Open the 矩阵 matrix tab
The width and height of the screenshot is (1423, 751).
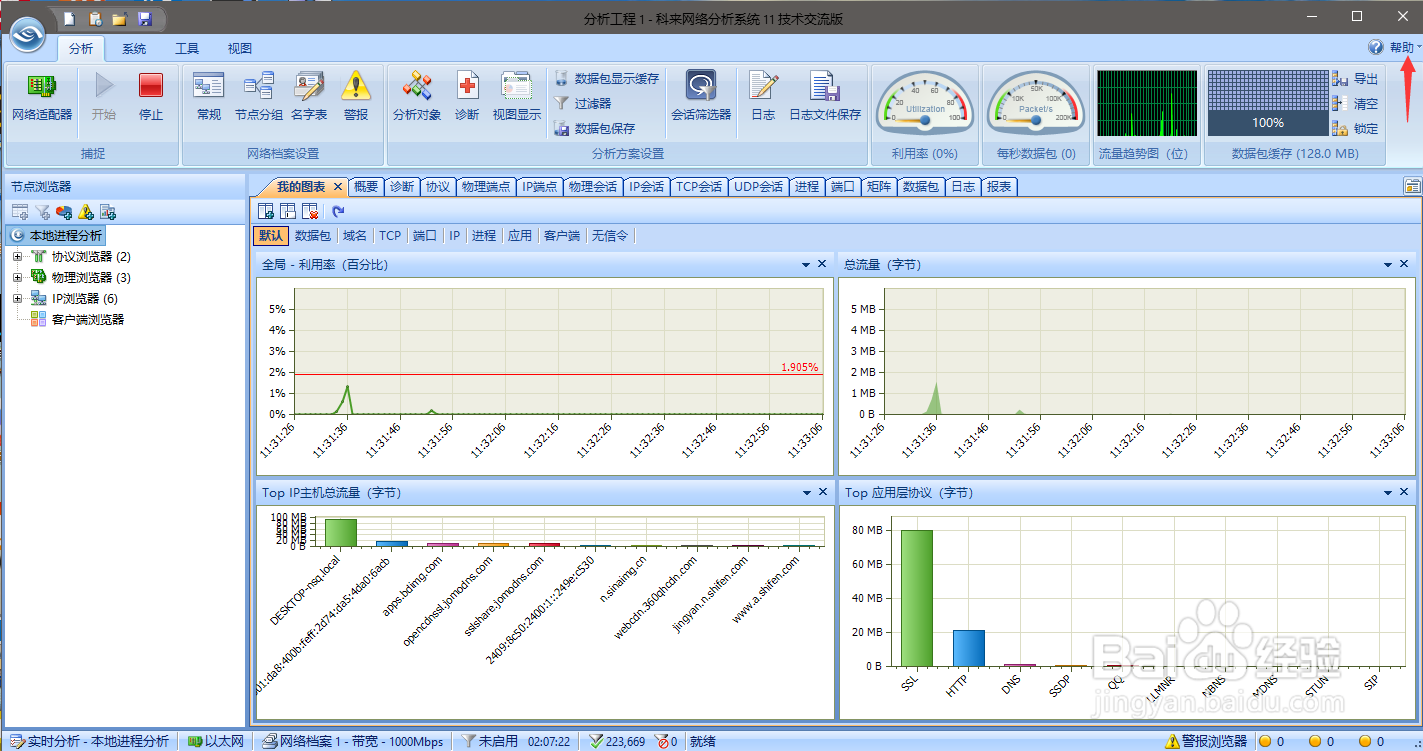click(878, 186)
